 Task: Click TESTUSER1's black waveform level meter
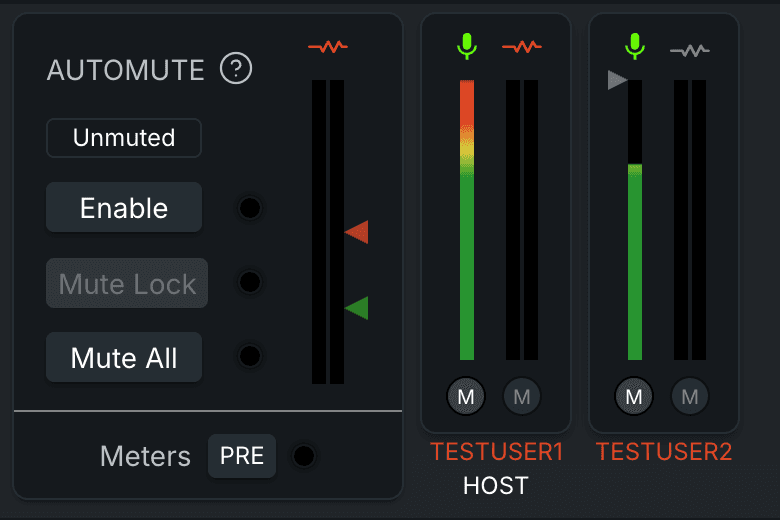(x=522, y=220)
